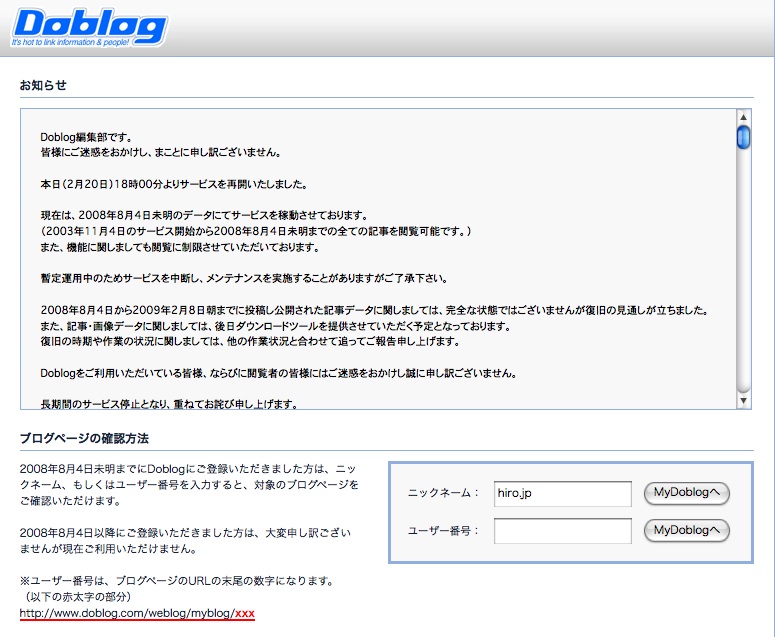Click the blue scrollbar thumb in notice box

pyautogui.click(x=743, y=137)
